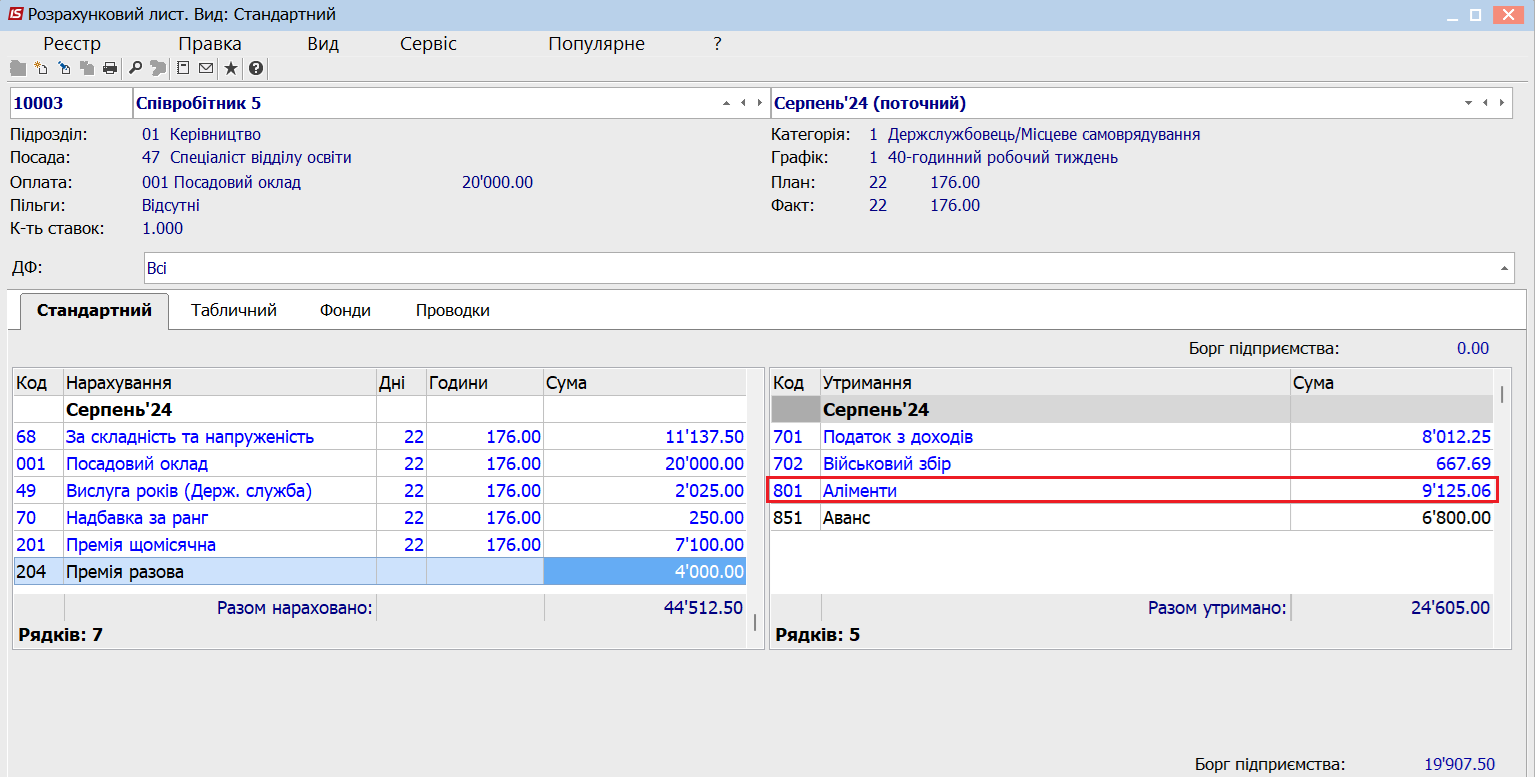
Task: Select the Податок з доходів row
Action: [1132, 437]
